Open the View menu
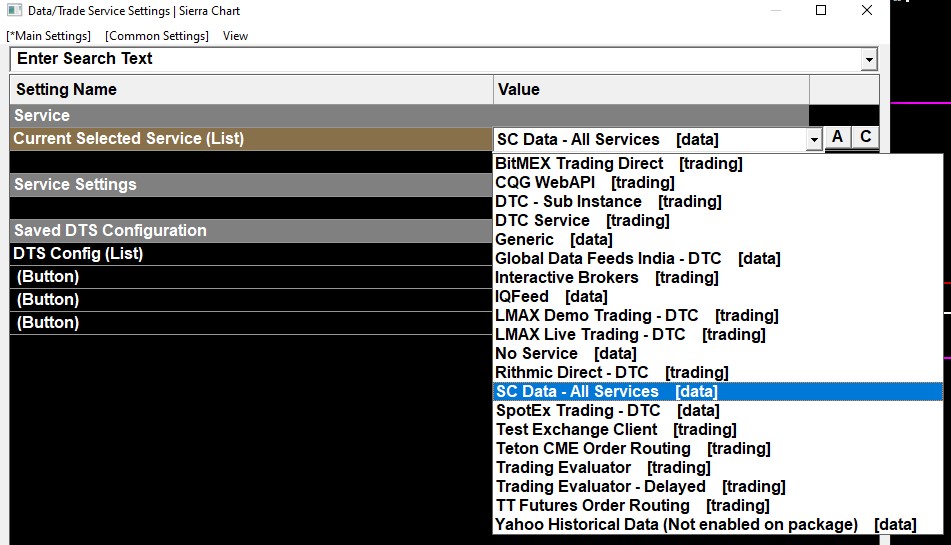The width and height of the screenshot is (951, 545). click(x=235, y=36)
